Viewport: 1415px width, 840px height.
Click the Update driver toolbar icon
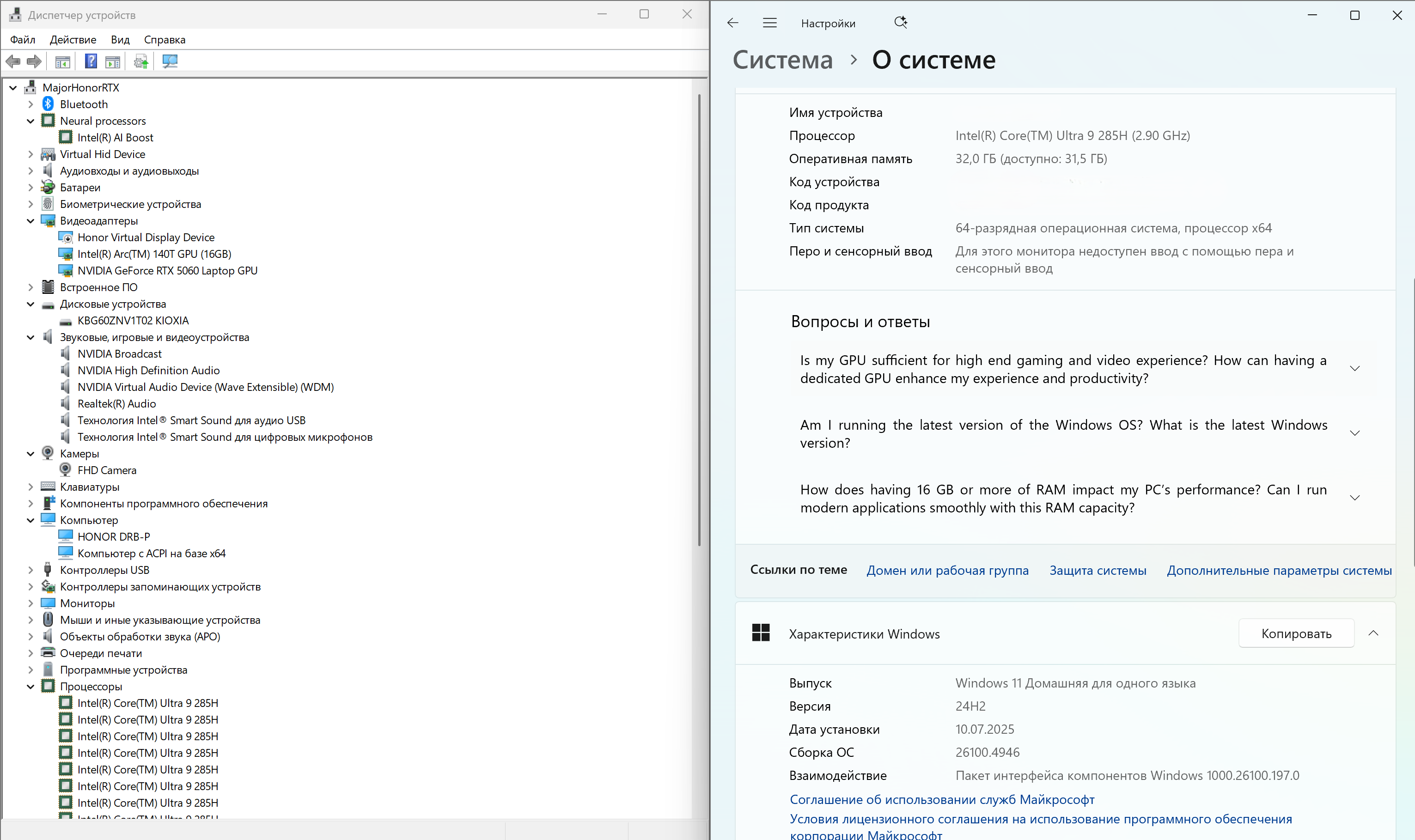tap(141, 61)
